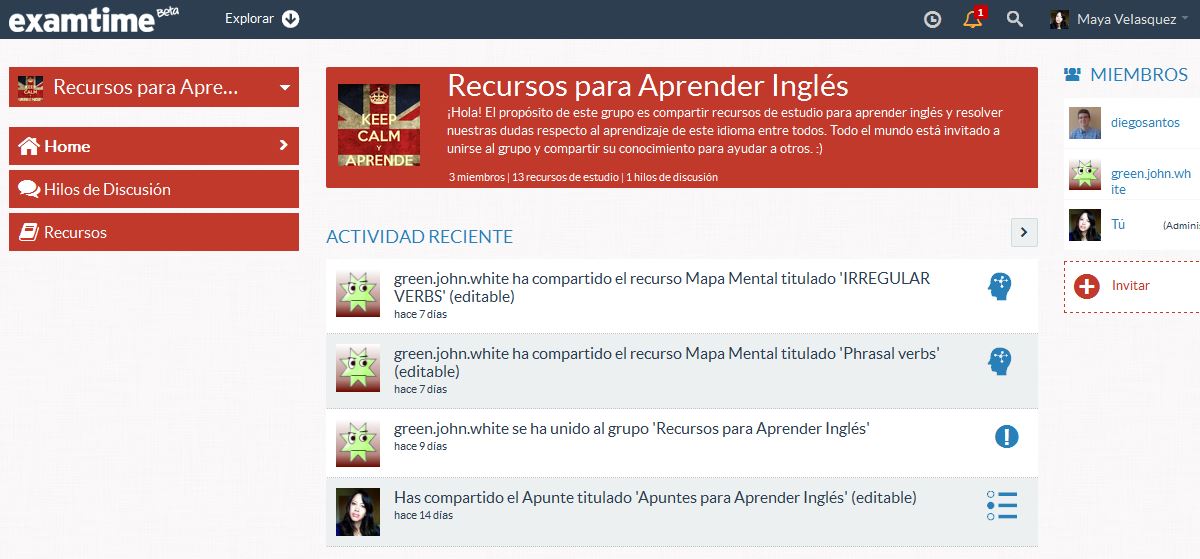
Task: Click the chevron arrow on the Home item
Action: point(283,146)
